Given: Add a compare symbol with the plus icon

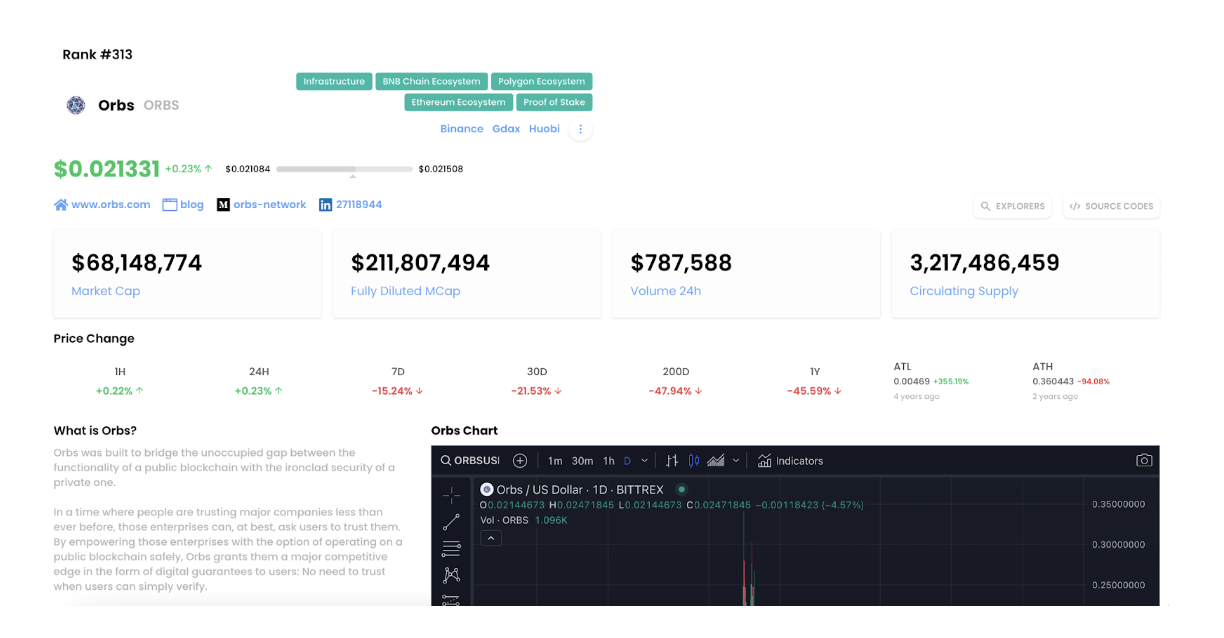Looking at the screenshot, I should pyautogui.click(x=520, y=461).
